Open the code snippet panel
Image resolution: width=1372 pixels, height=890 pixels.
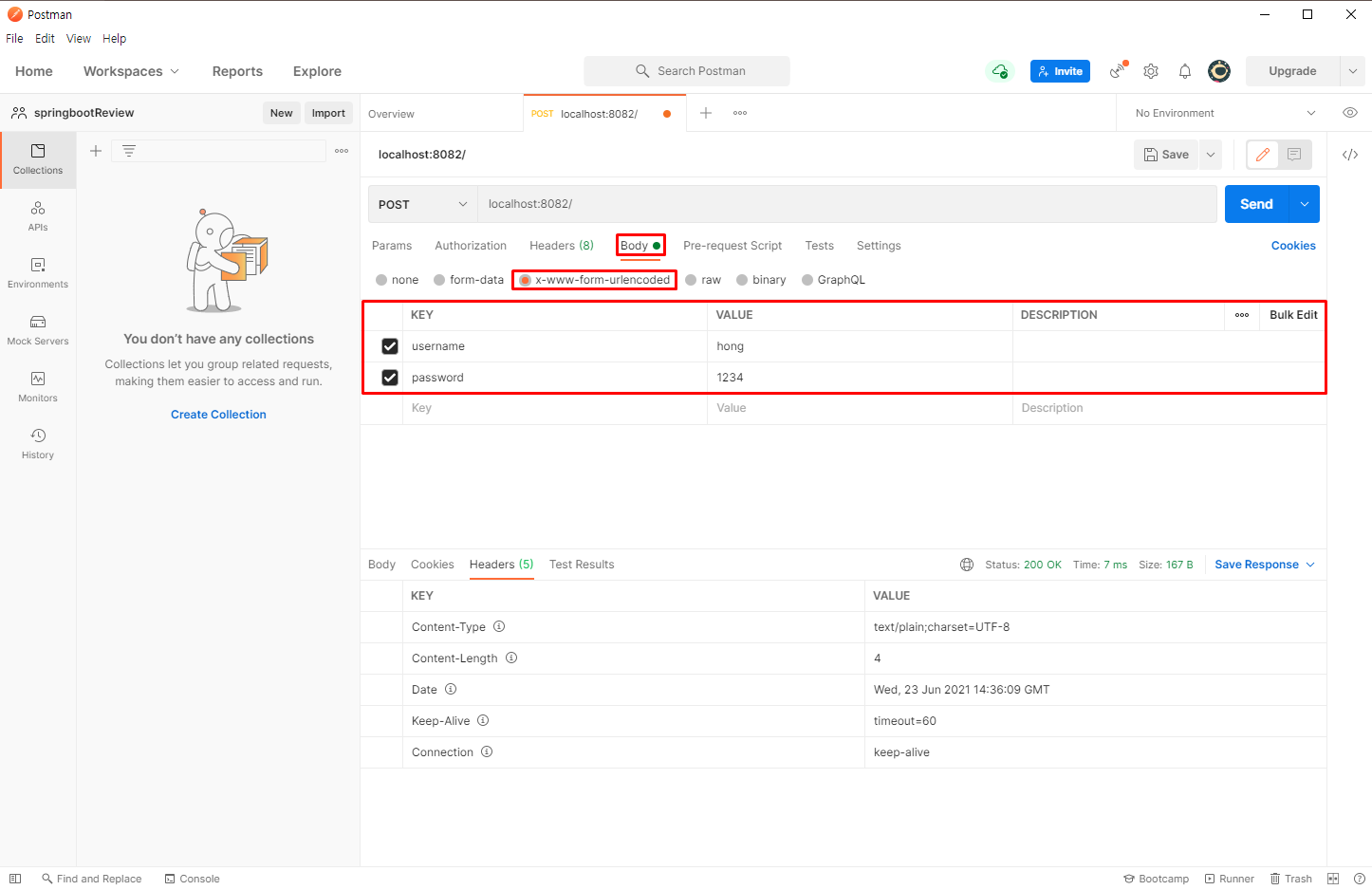coord(1350,155)
